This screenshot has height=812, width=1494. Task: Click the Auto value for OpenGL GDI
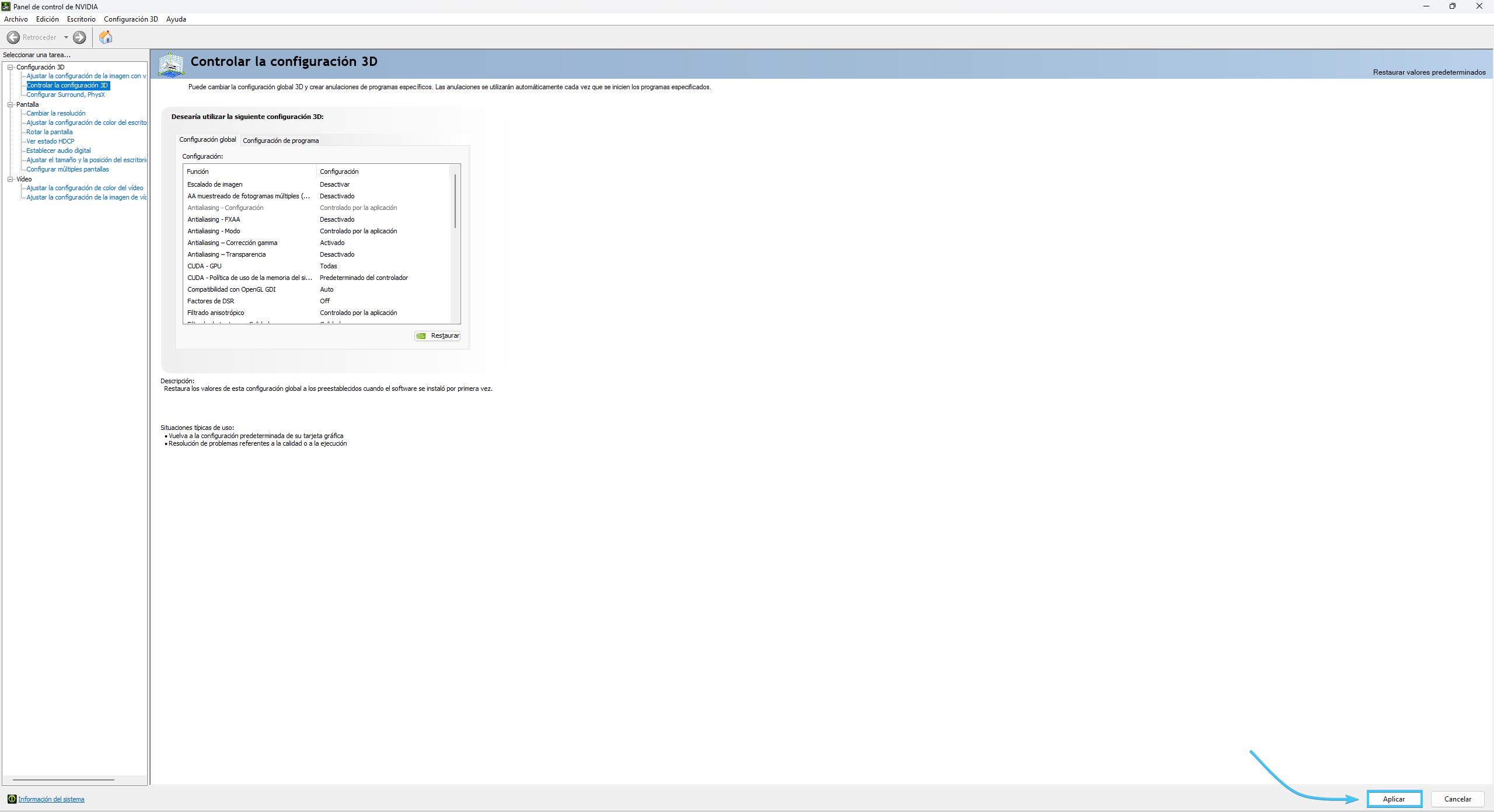[327, 289]
